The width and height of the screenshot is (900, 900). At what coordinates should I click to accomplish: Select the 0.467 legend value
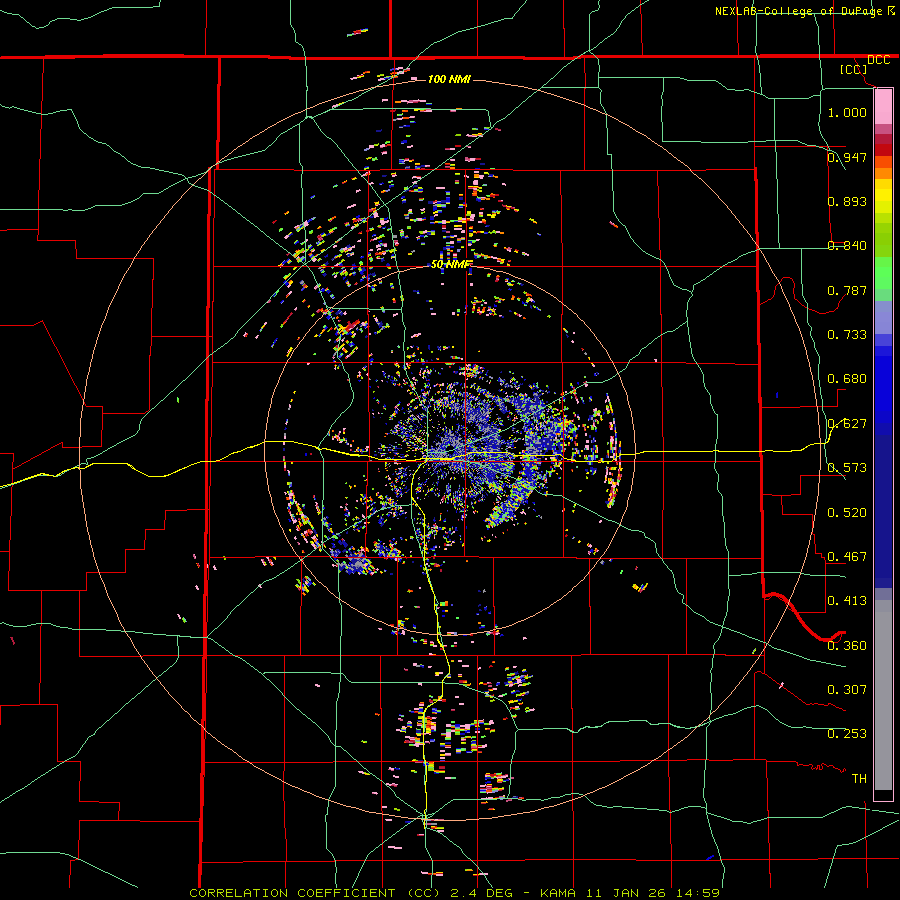click(847, 556)
